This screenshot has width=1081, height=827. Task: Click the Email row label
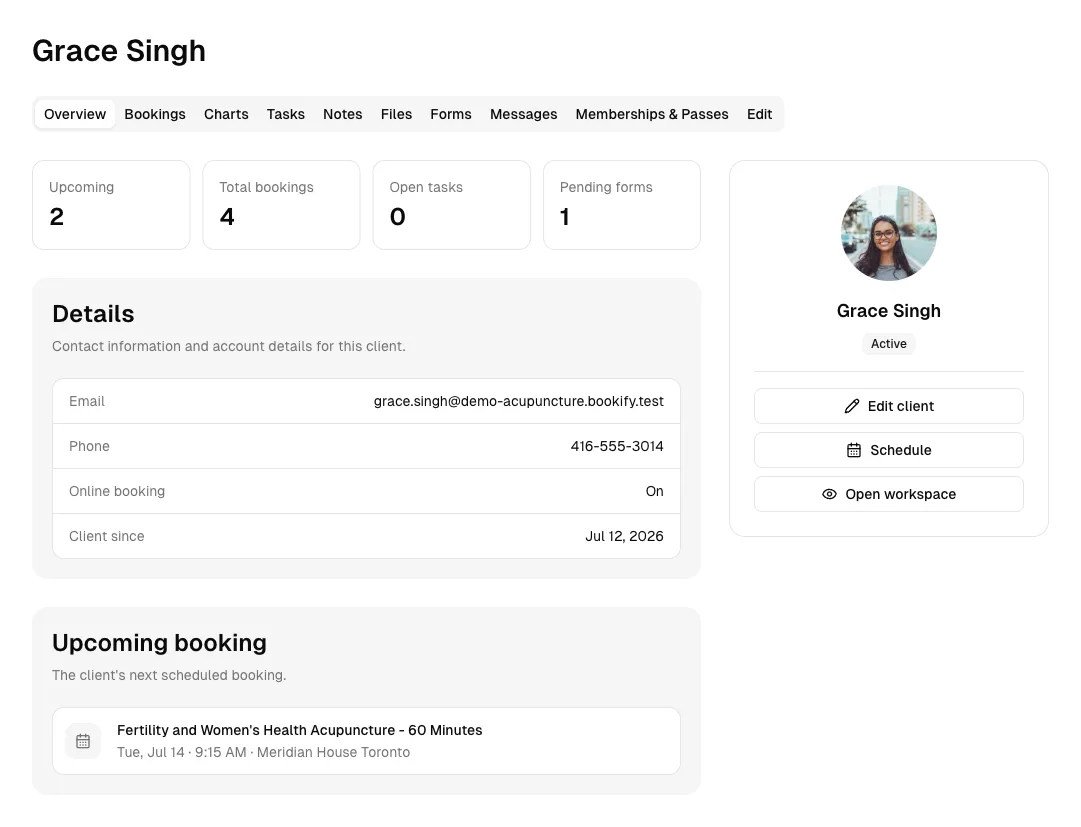pos(87,401)
